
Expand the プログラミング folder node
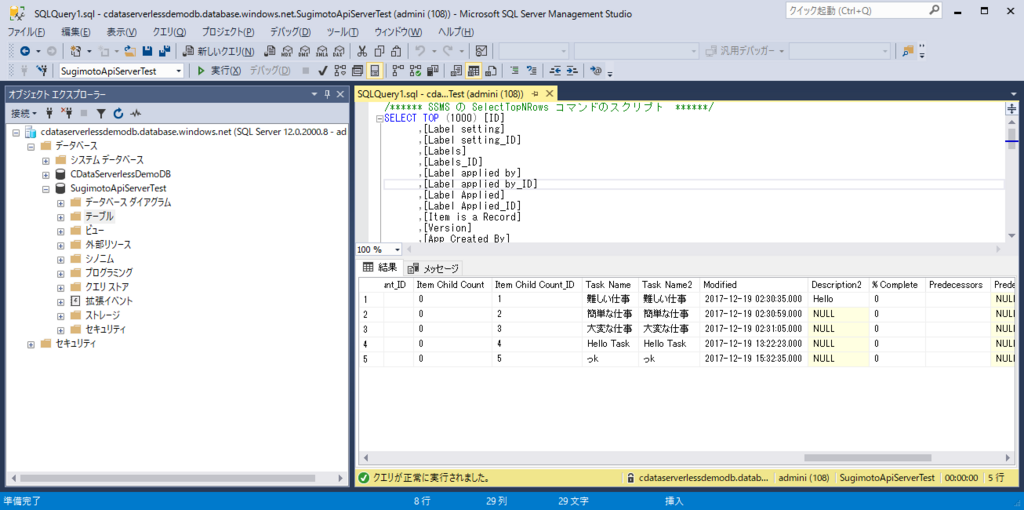(61, 273)
